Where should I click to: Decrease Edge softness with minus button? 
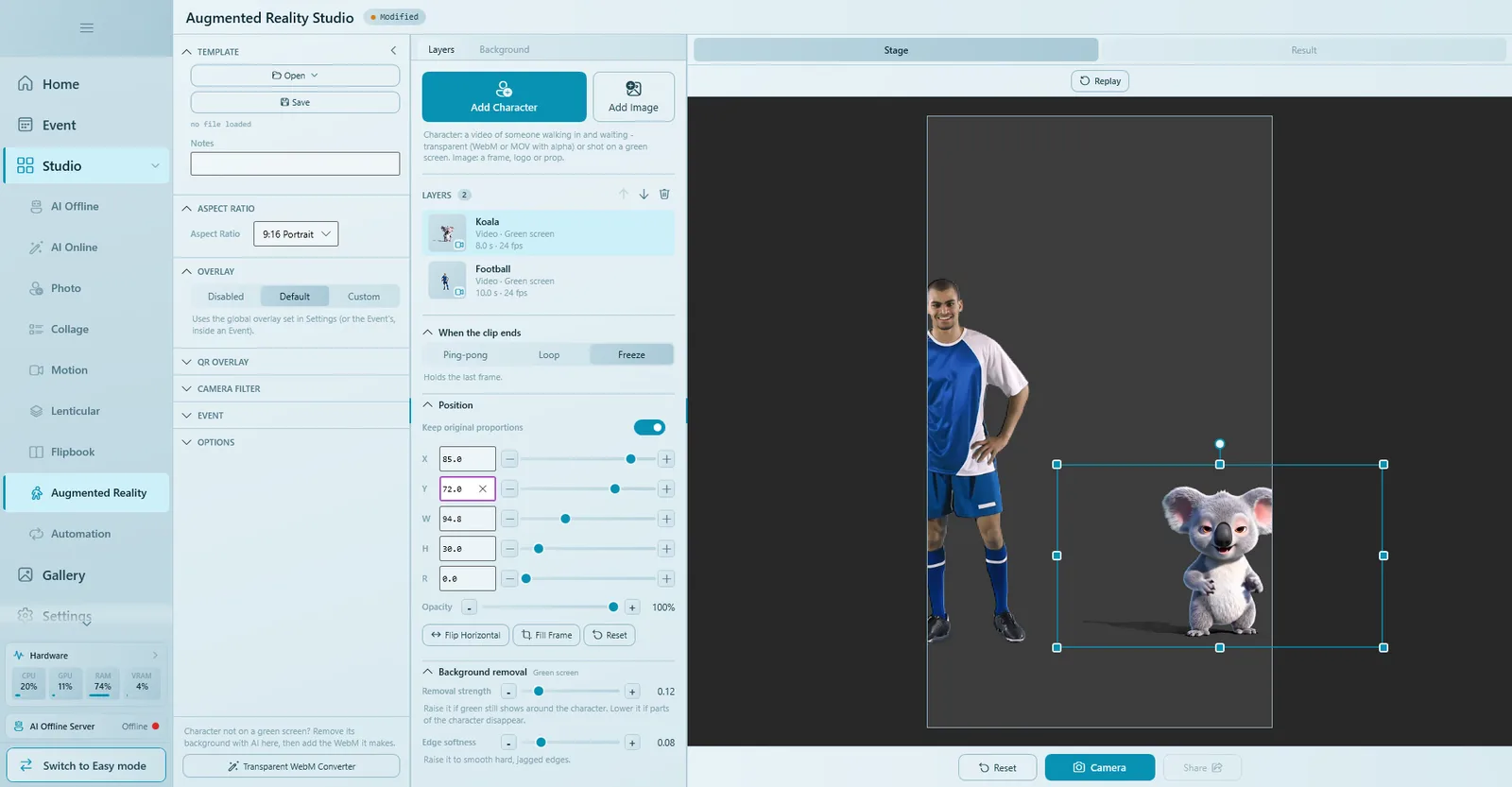tap(508, 743)
